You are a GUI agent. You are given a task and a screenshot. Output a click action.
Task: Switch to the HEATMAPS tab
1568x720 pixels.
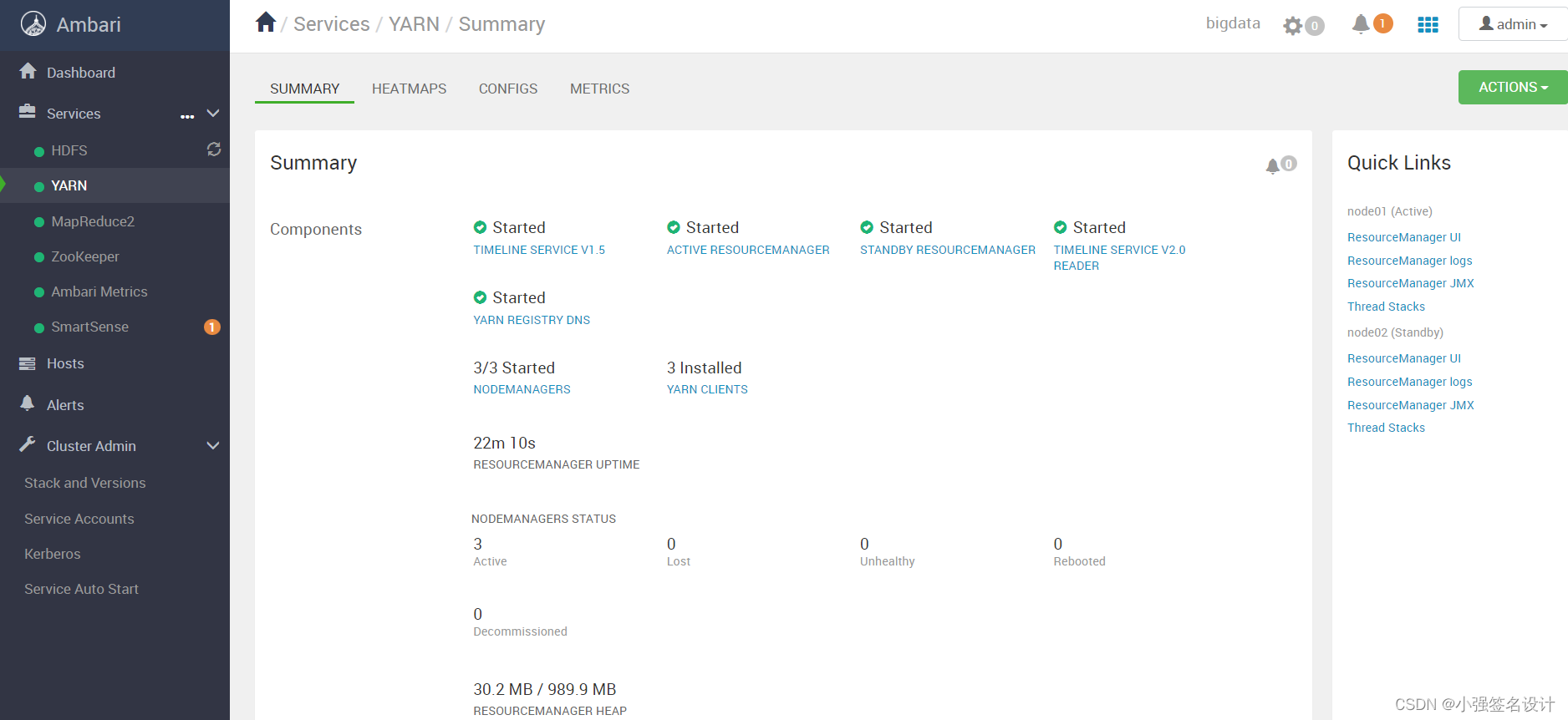(x=409, y=89)
